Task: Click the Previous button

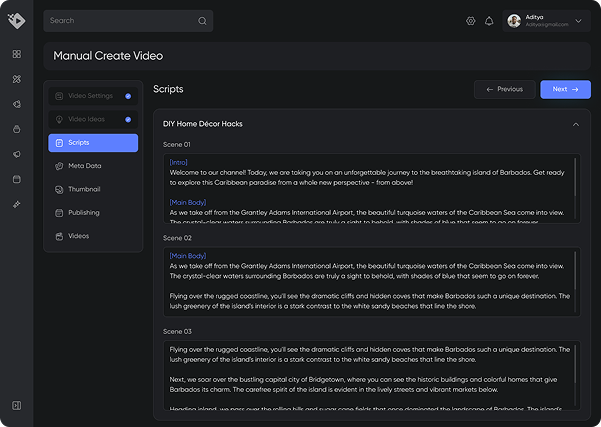Action: (x=504, y=89)
